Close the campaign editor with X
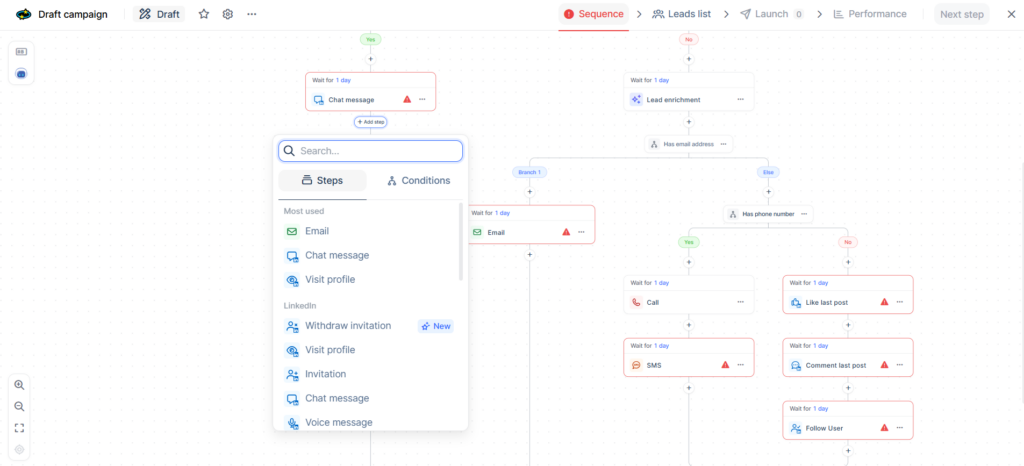 tap(1011, 14)
